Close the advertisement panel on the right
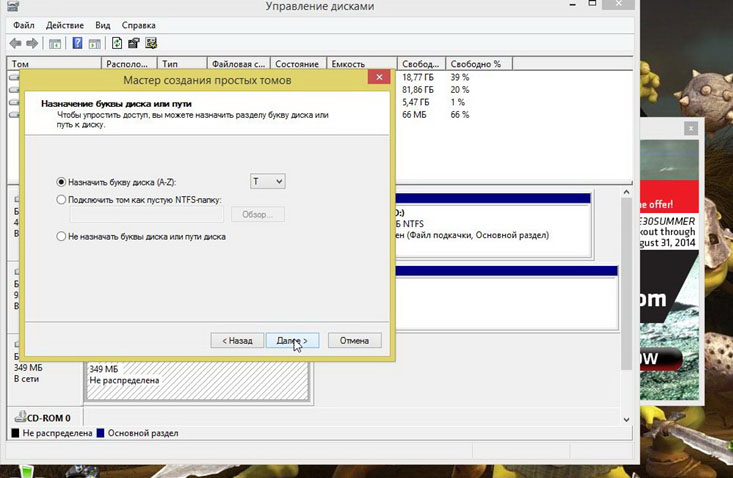The height and width of the screenshot is (478, 733). [x=690, y=128]
